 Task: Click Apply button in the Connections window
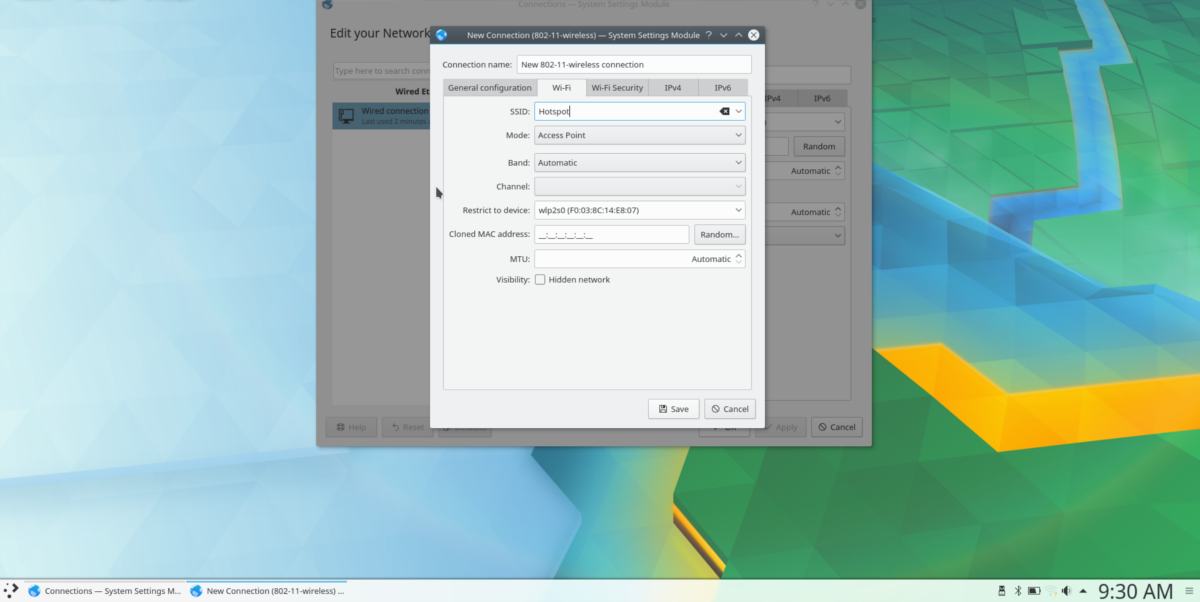[x=780, y=428]
